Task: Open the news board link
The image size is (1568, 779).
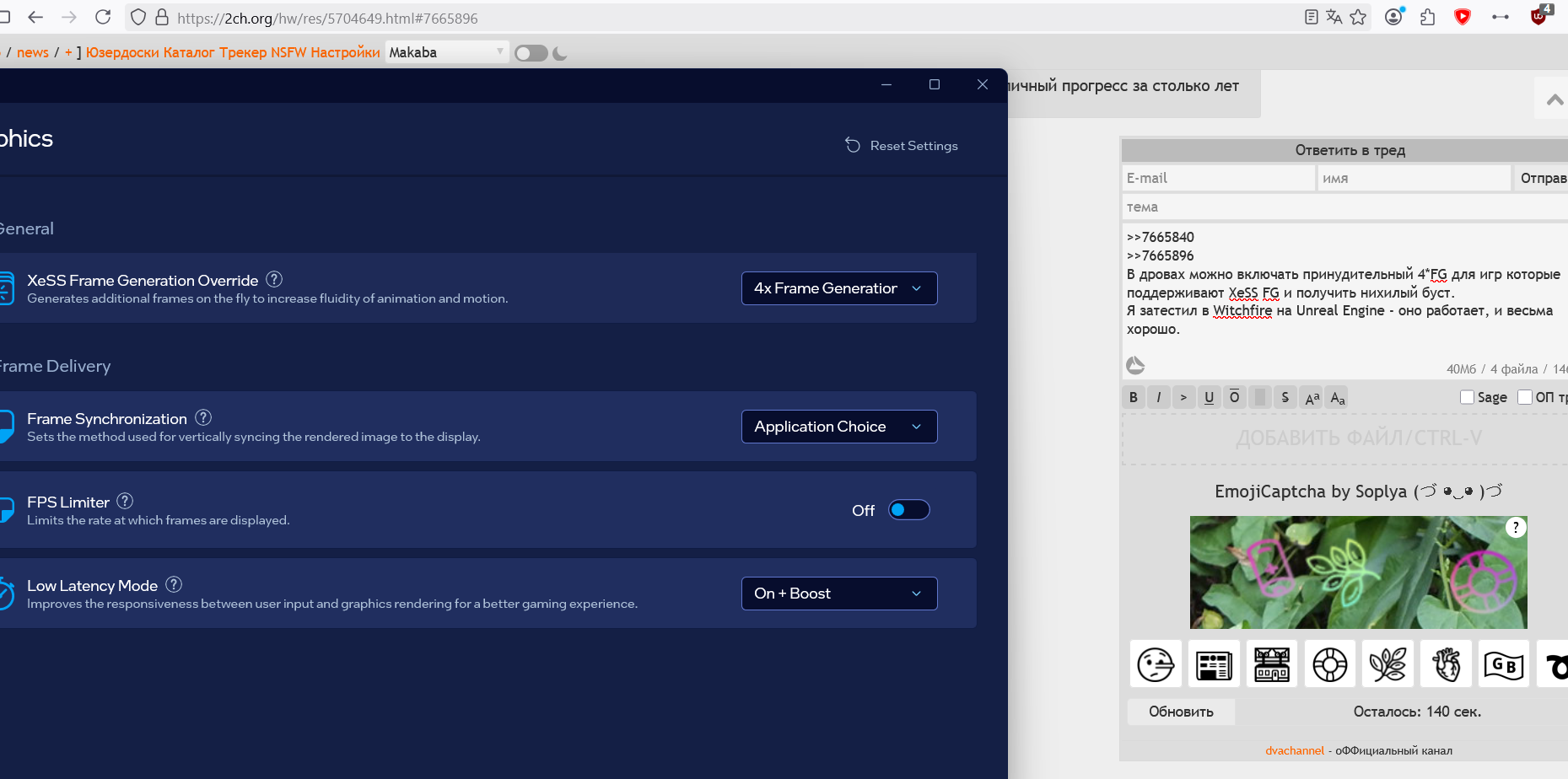Action: point(33,52)
